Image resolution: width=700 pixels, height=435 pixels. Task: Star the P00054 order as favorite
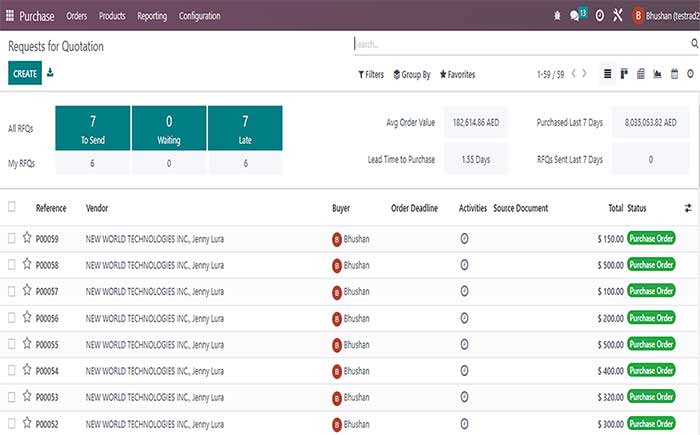tap(27, 370)
